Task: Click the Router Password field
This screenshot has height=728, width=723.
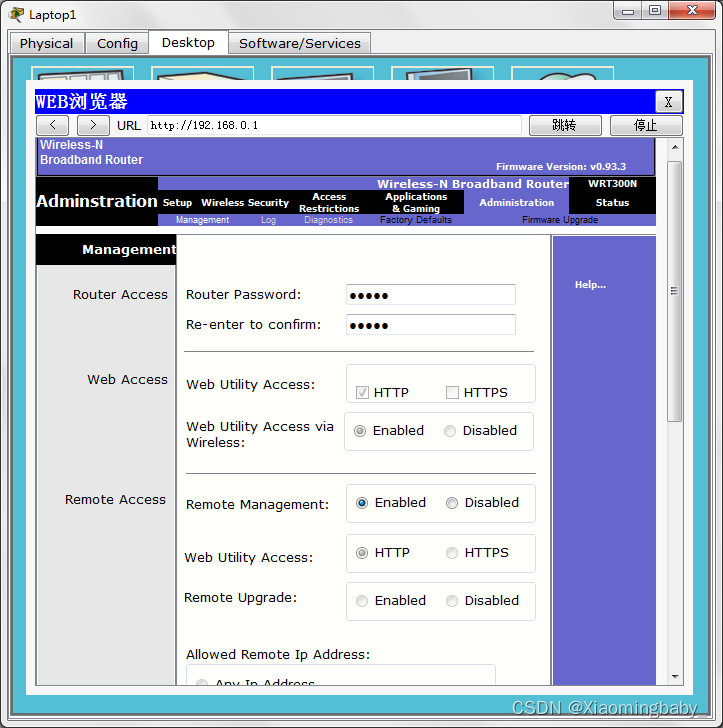Action: point(430,294)
